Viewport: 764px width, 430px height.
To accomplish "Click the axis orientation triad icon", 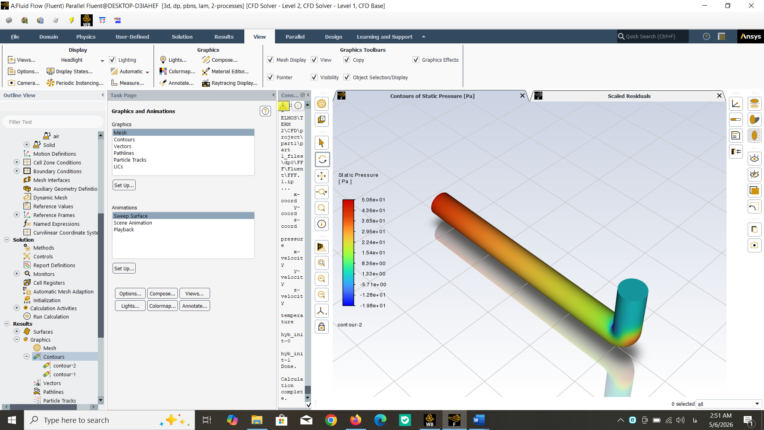I will [x=322, y=311].
